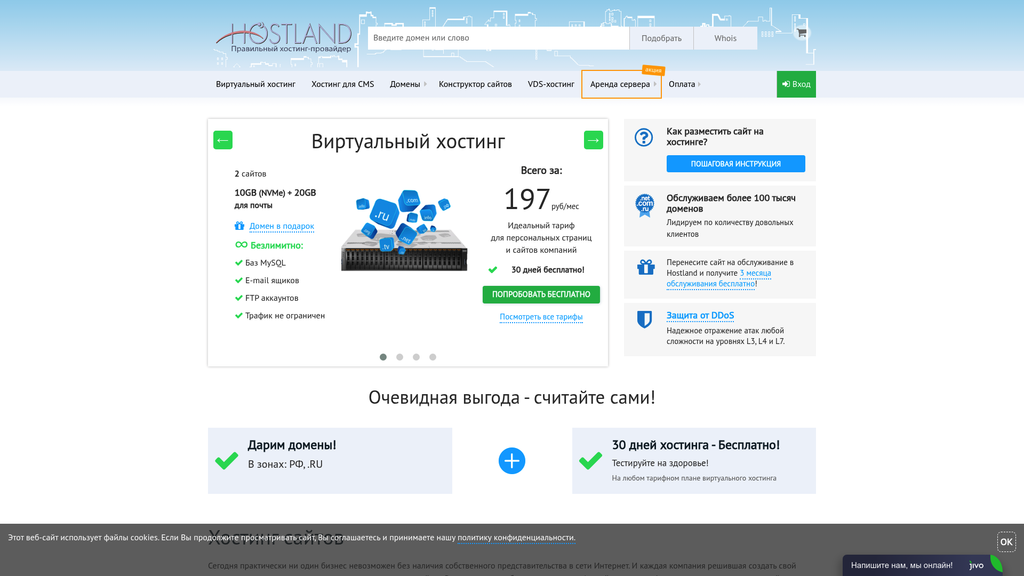Click 'ПОПРОБОВАТЬ БЕСПЛАТНО' green button

click(541, 294)
